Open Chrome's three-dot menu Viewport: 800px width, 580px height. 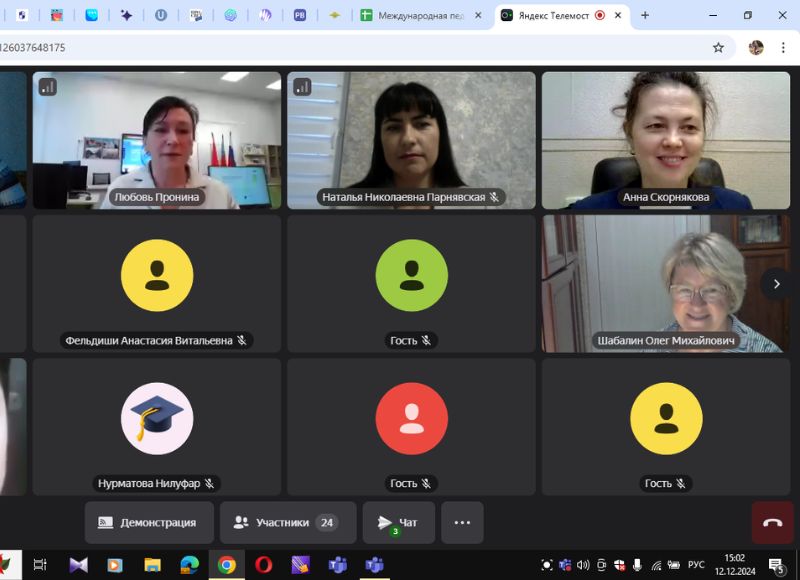point(783,47)
